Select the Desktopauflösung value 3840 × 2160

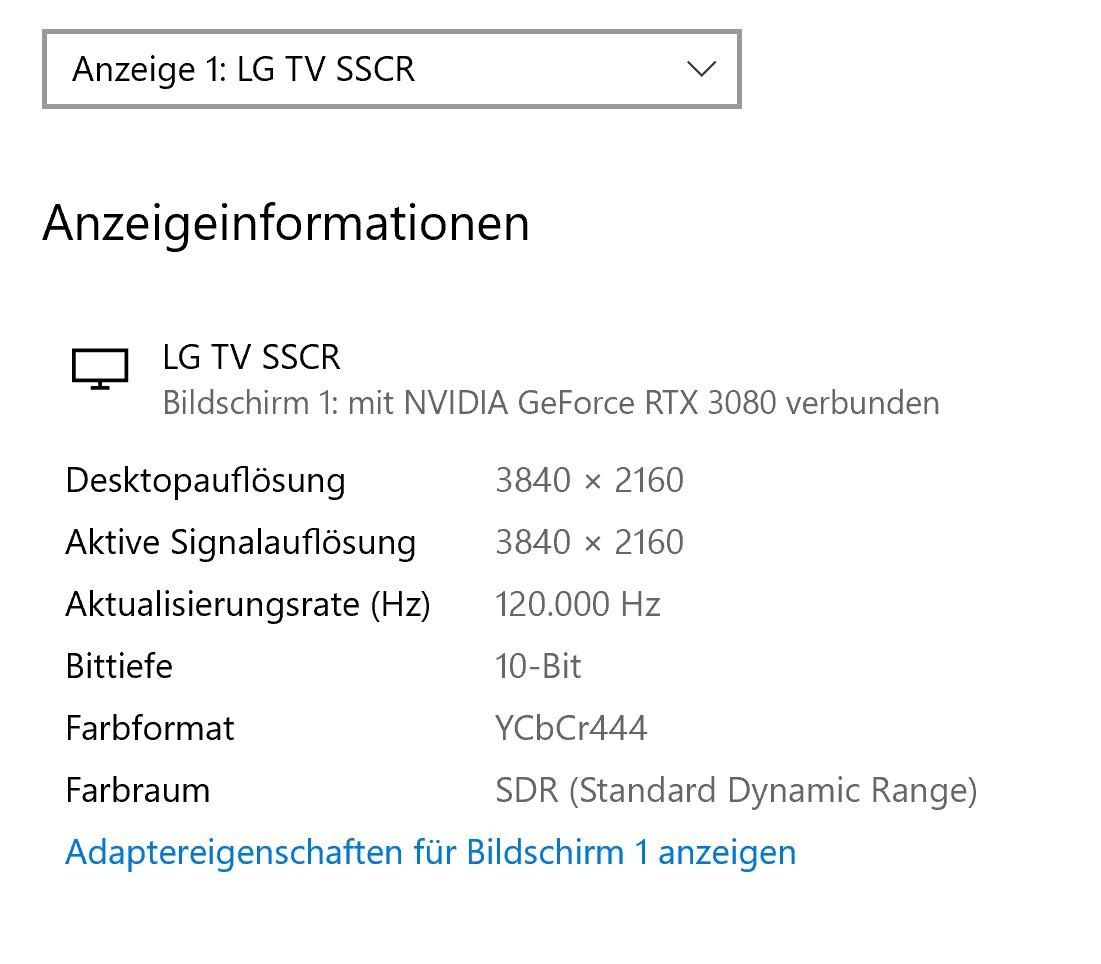[589, 480]
